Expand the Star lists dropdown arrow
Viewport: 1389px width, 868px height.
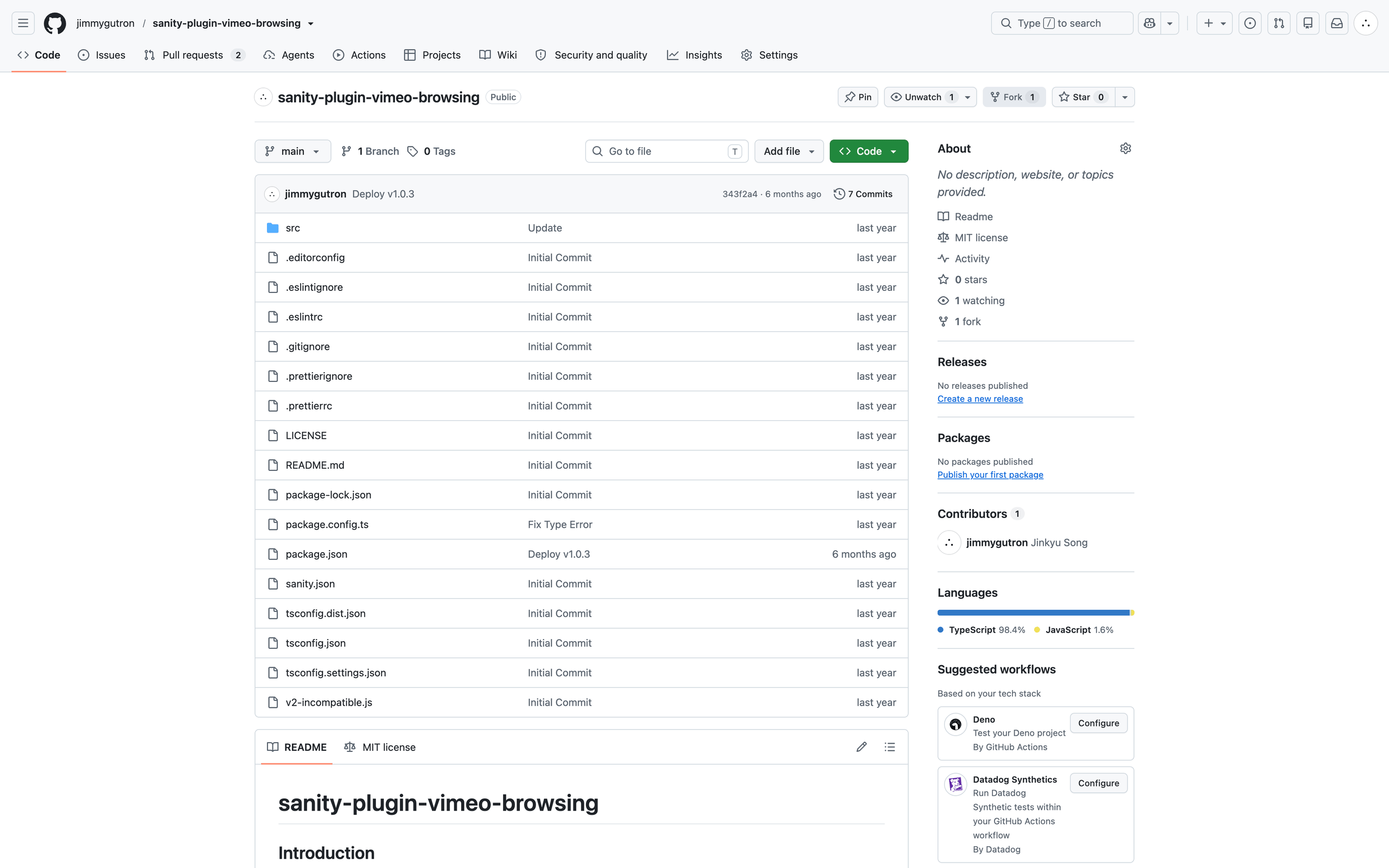[x=1124, y=97]
